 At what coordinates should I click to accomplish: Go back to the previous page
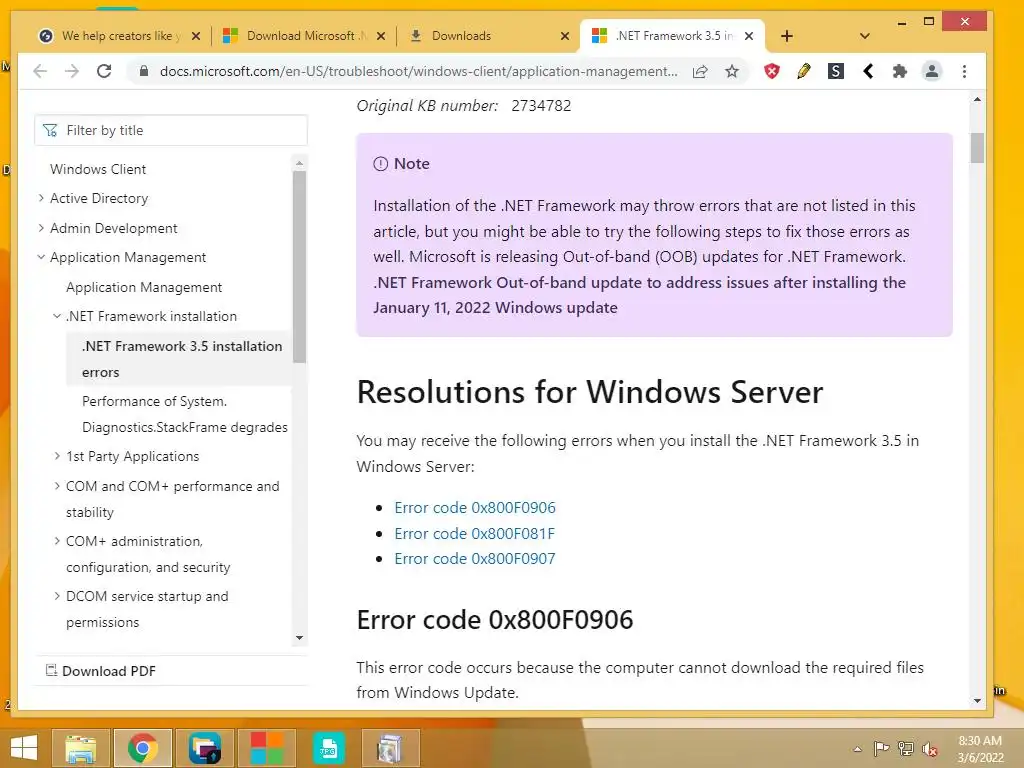pos(40,71)
